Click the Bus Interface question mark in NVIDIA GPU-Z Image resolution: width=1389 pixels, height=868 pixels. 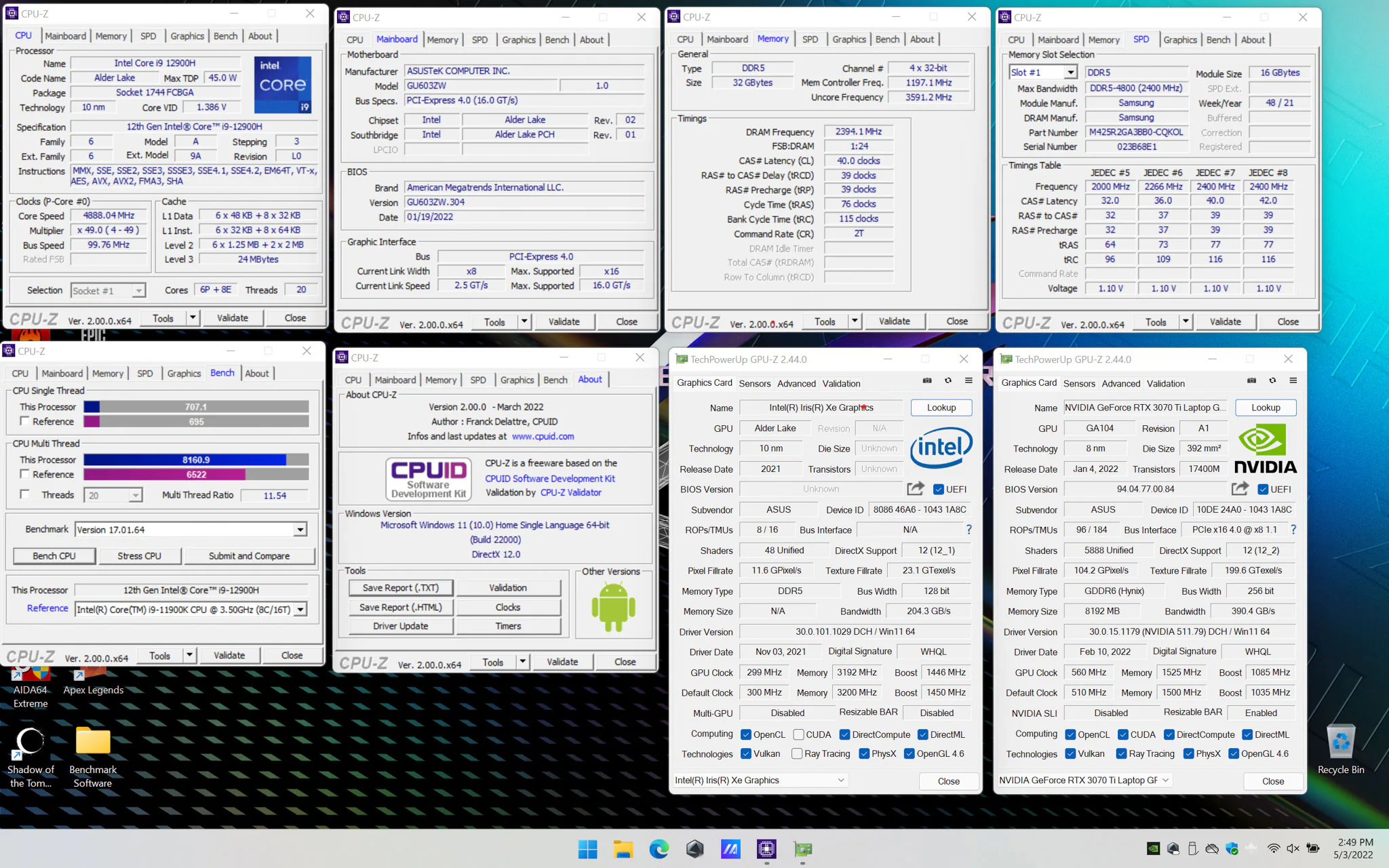point(1293,530)
